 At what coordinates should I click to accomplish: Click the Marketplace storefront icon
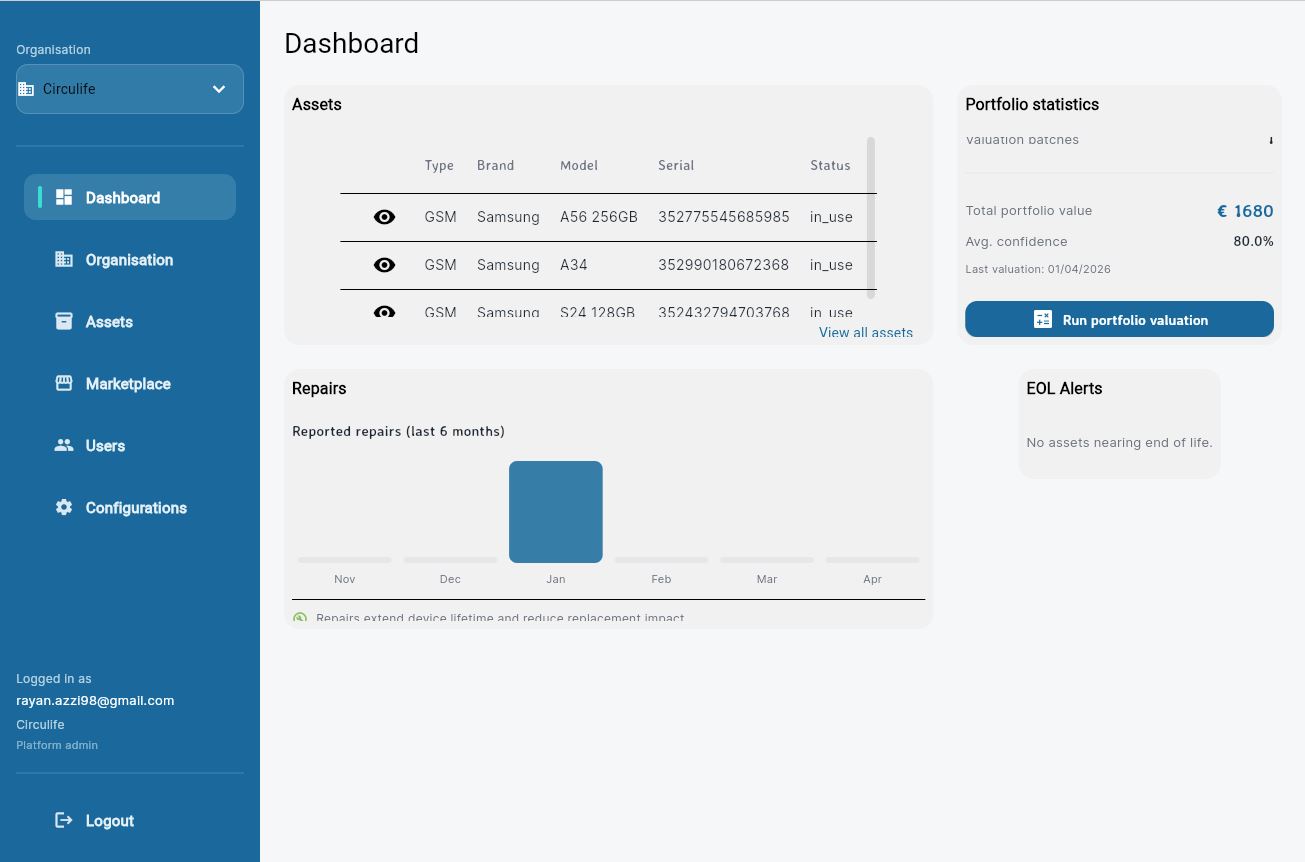point(64,383)
